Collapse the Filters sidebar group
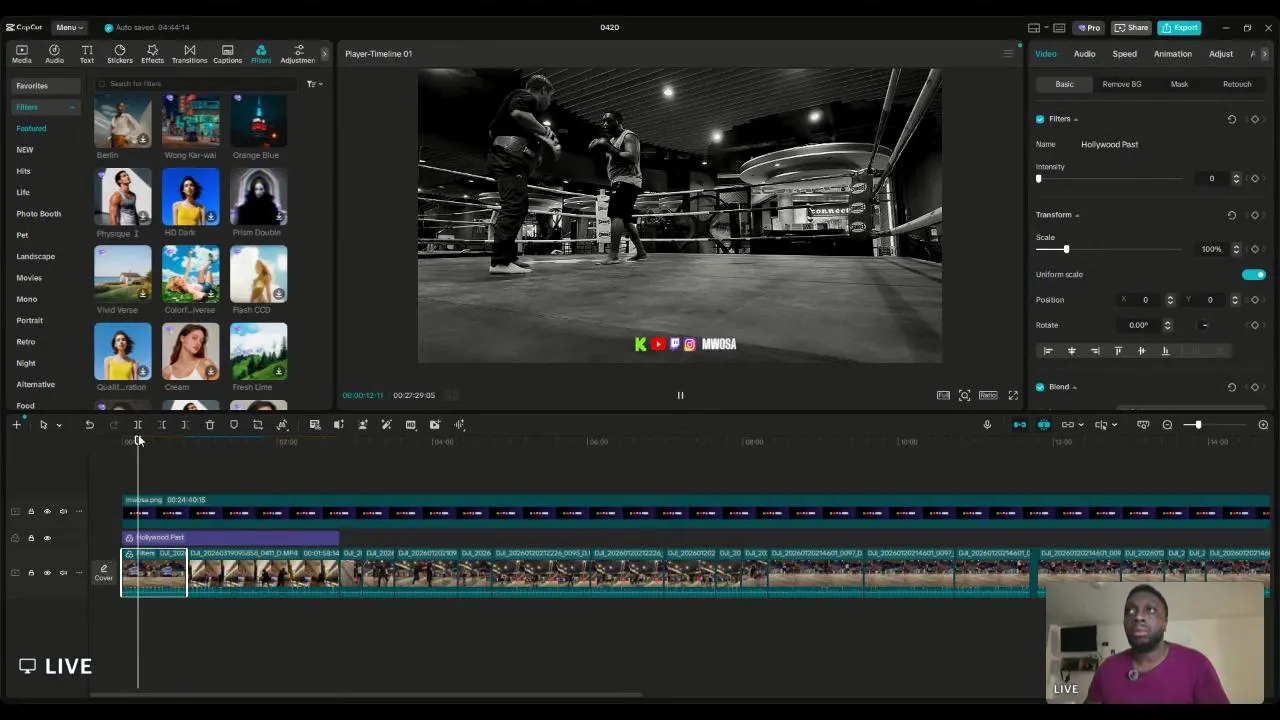 tap(72, 107)
